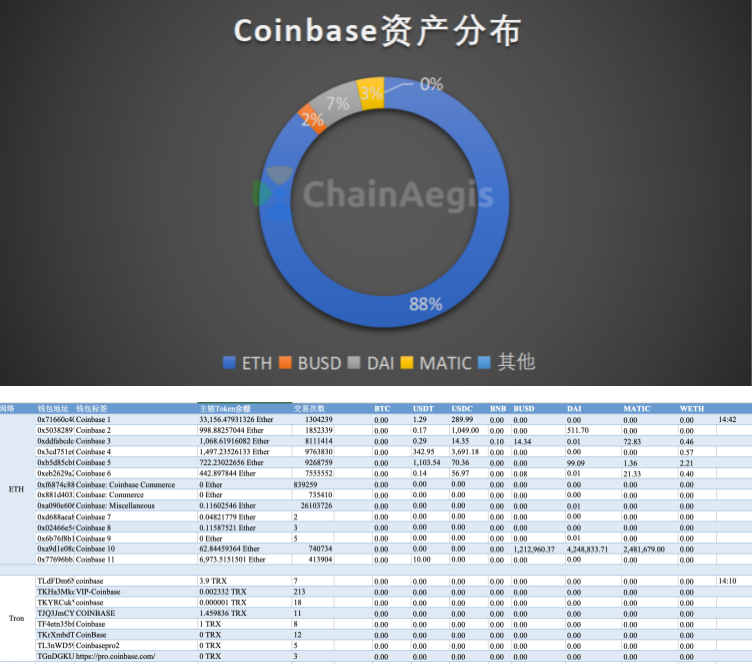Image resolution: width=754 pixels, height=666 pixels.
Task: Select cell 1,497.23526133 Ether
Action: pyautogui.click(x=245, y=452)
